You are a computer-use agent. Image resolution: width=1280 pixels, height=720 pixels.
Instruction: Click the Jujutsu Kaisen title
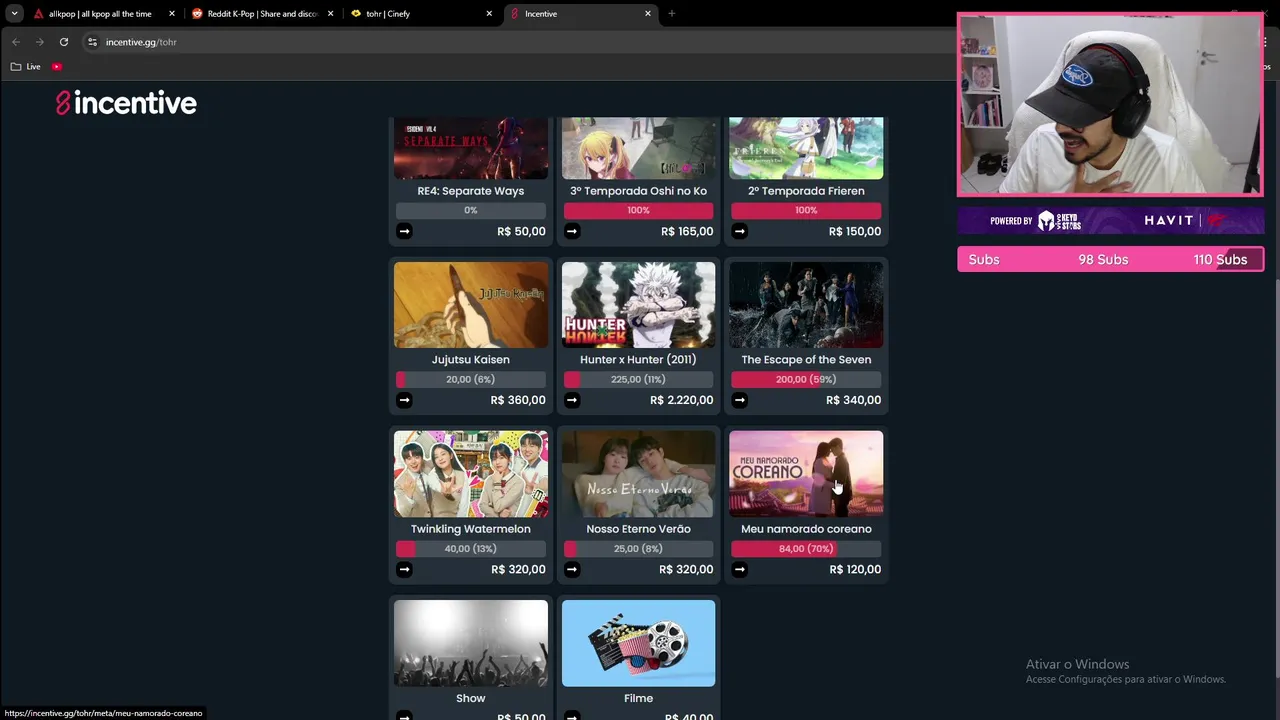pos(471,360)
